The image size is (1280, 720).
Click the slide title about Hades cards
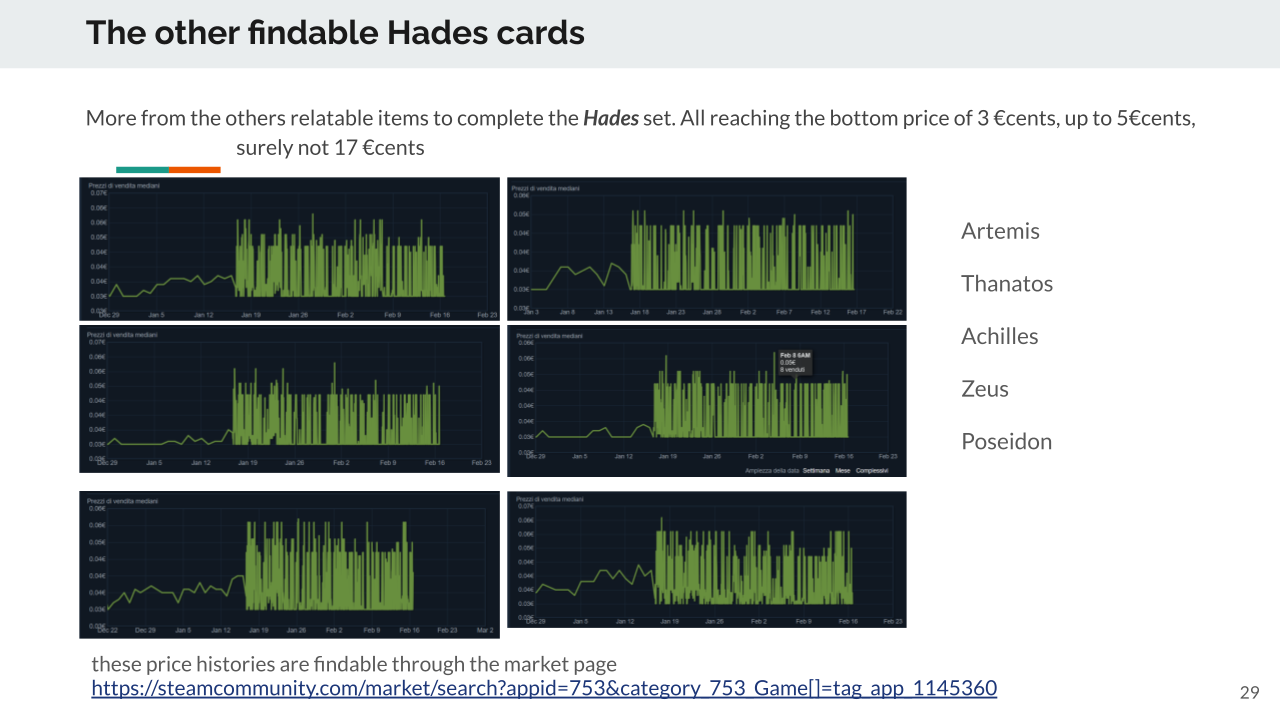[335, 33]
